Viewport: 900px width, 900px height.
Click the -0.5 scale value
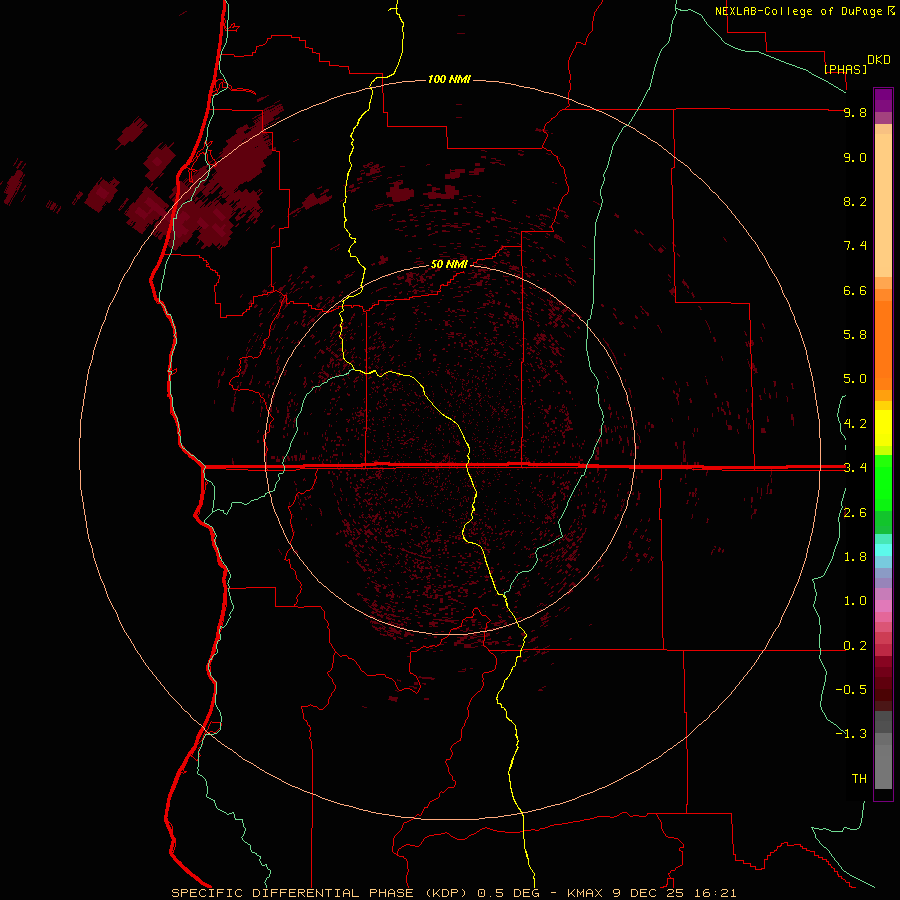[x=851, y=690]
